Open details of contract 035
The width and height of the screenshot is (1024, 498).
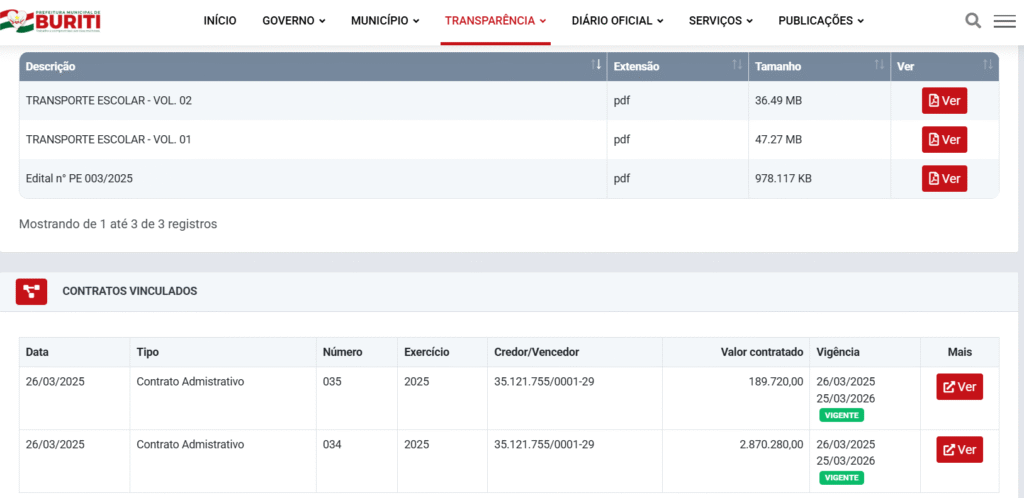959,387
